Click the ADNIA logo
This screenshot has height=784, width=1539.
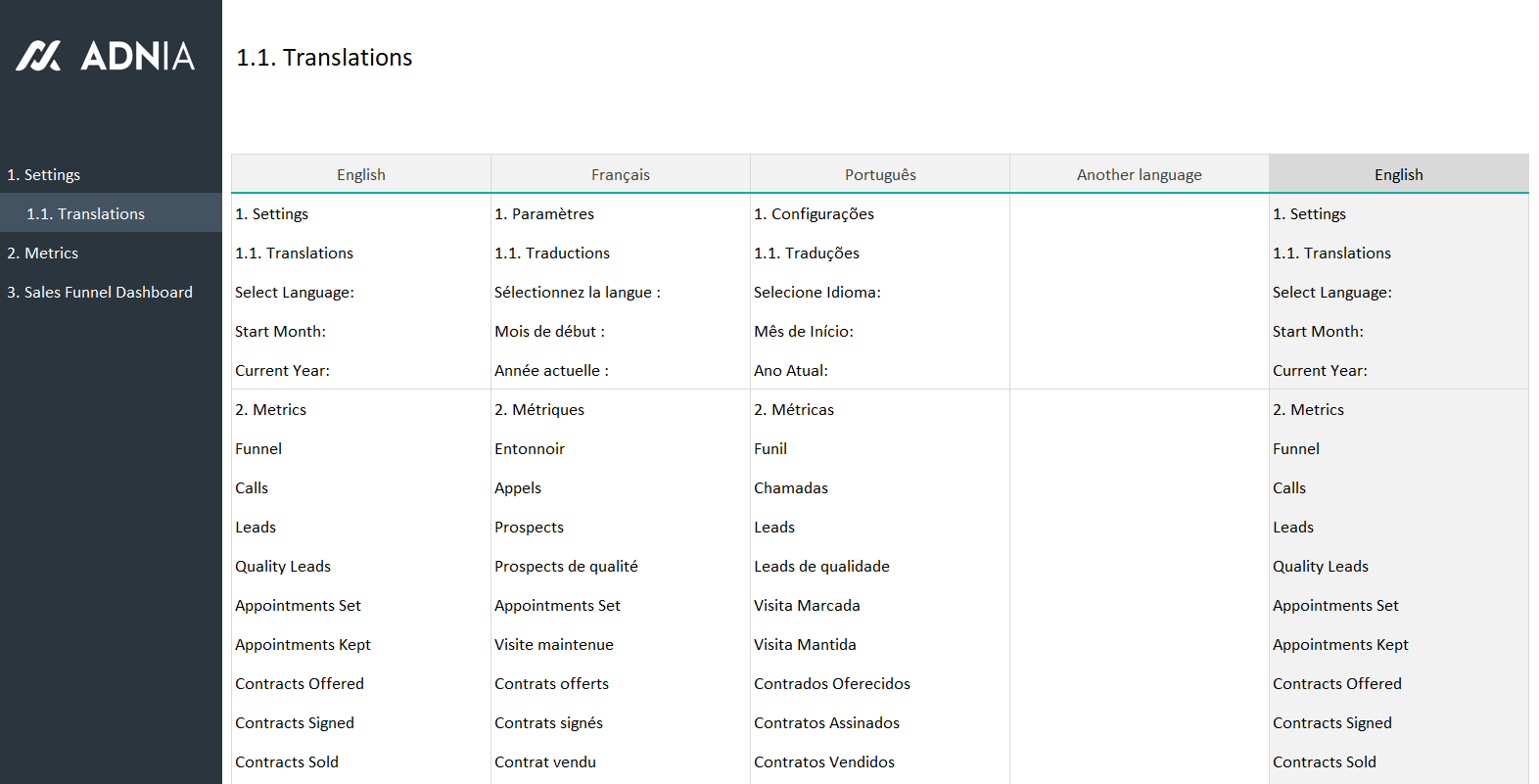106,56
